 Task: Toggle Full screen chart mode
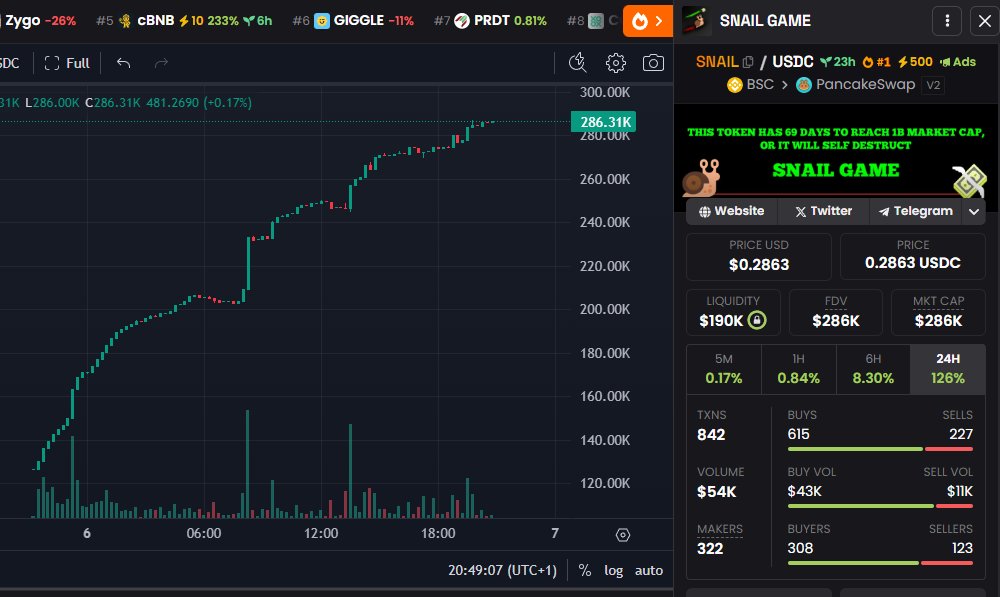tap(67, 63)
